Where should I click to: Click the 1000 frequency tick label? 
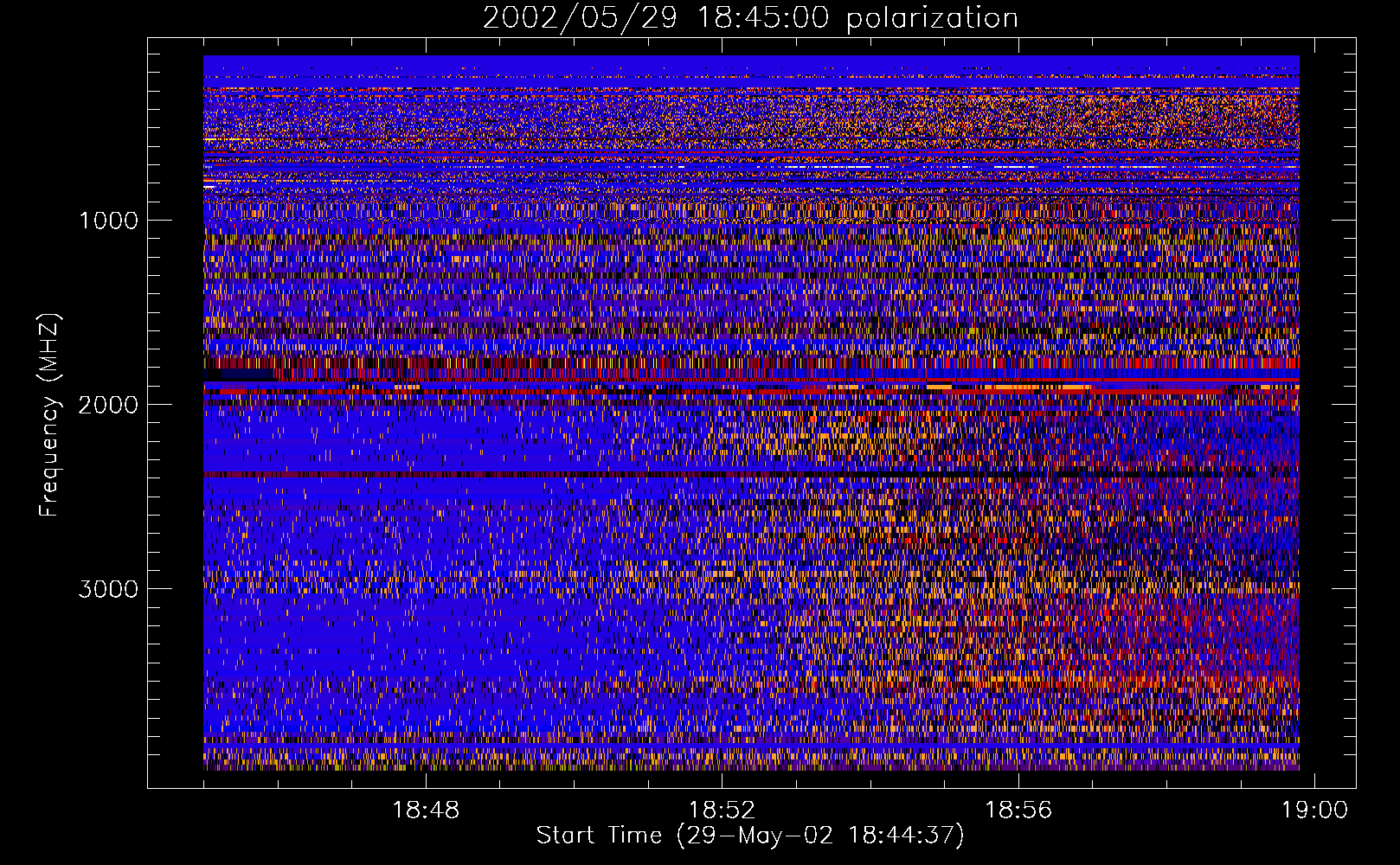pos(108,221)
